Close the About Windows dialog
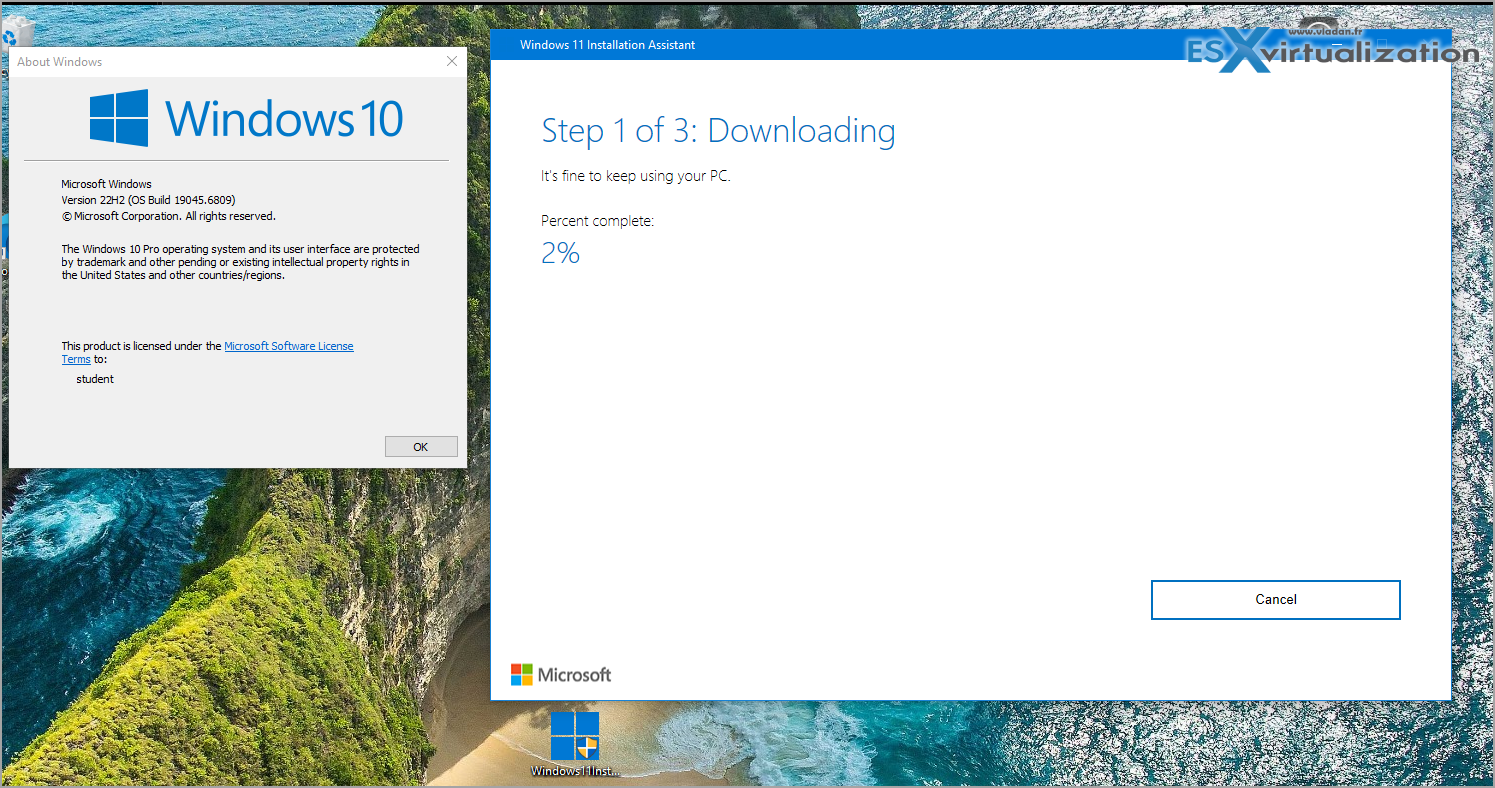 451,62
